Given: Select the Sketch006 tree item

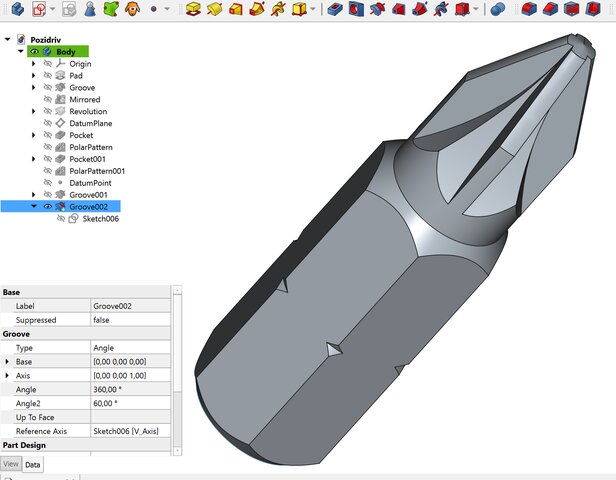Looking at the screenshot, I should click(x=101, y=219).
